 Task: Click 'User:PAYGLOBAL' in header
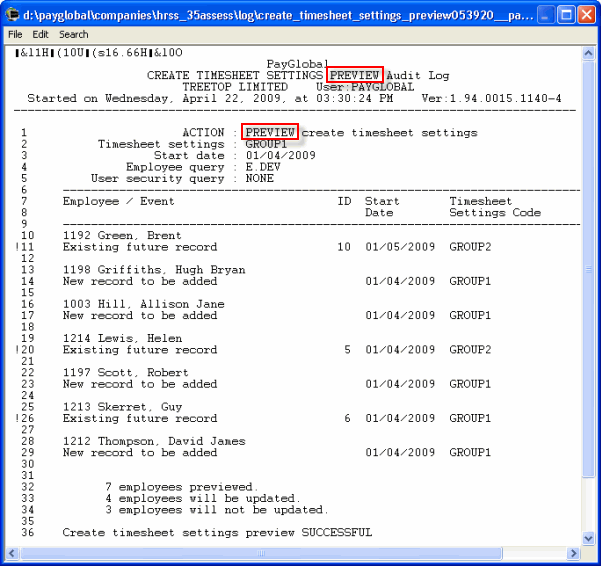coord(365,87)
